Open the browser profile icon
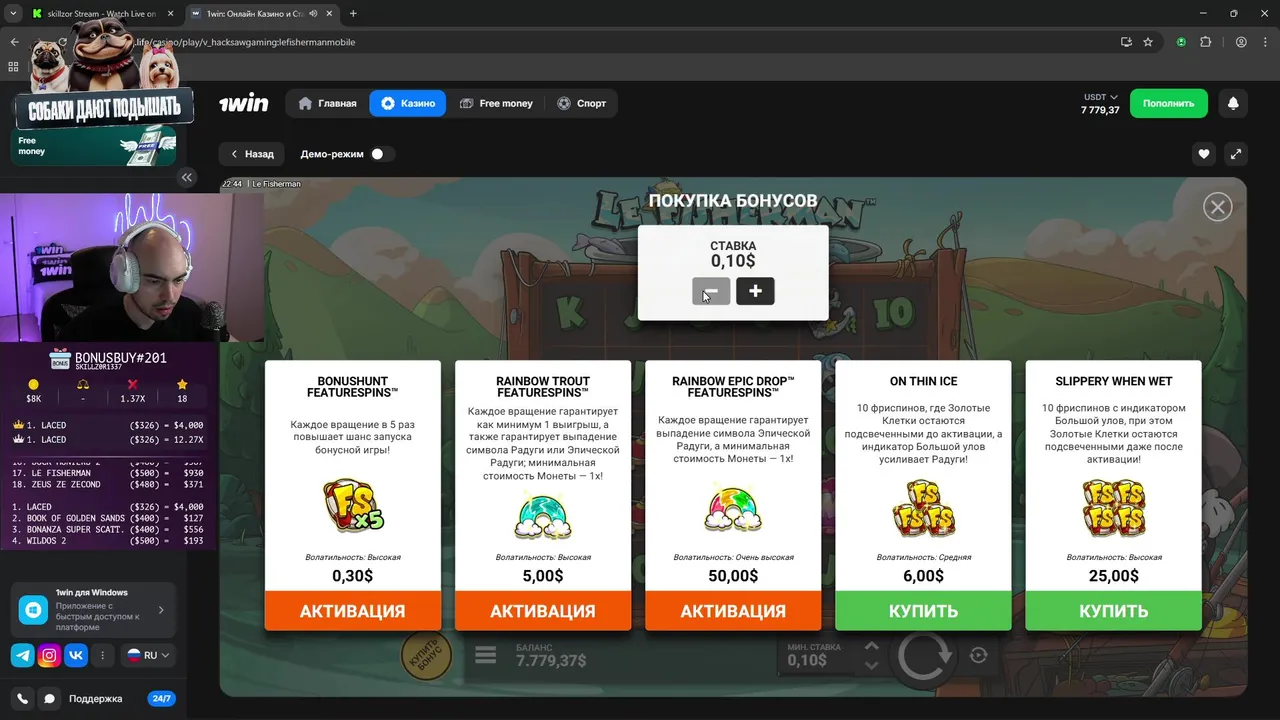This screenshot has height=720, width=1280. pyautogui.click(x=1241, y=42)
